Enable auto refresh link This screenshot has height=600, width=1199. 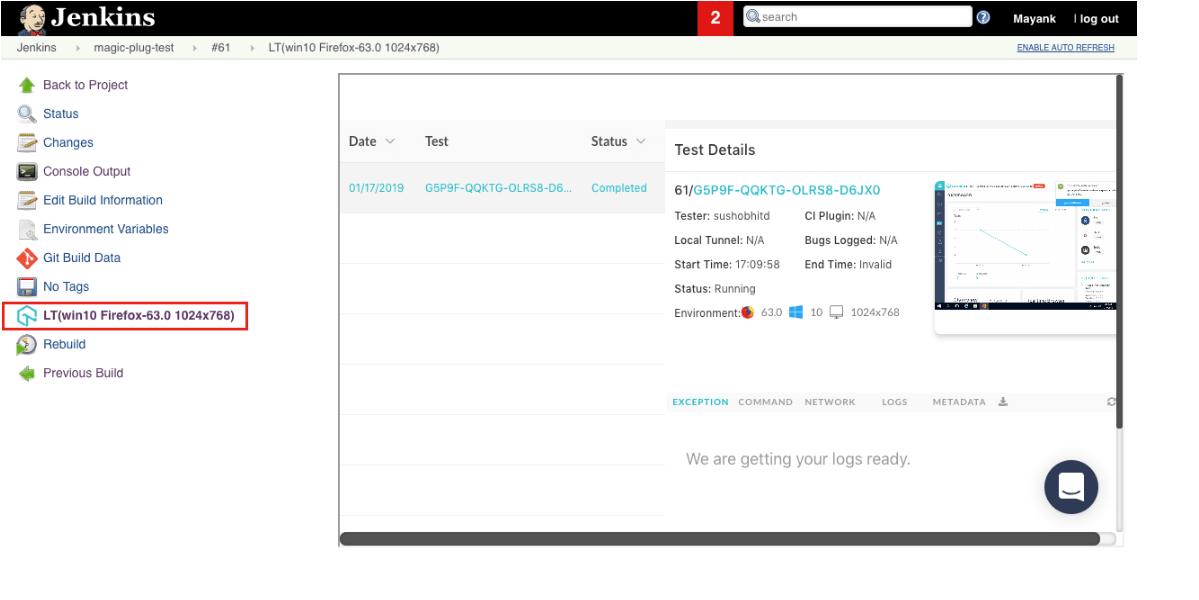point(1065,48)
